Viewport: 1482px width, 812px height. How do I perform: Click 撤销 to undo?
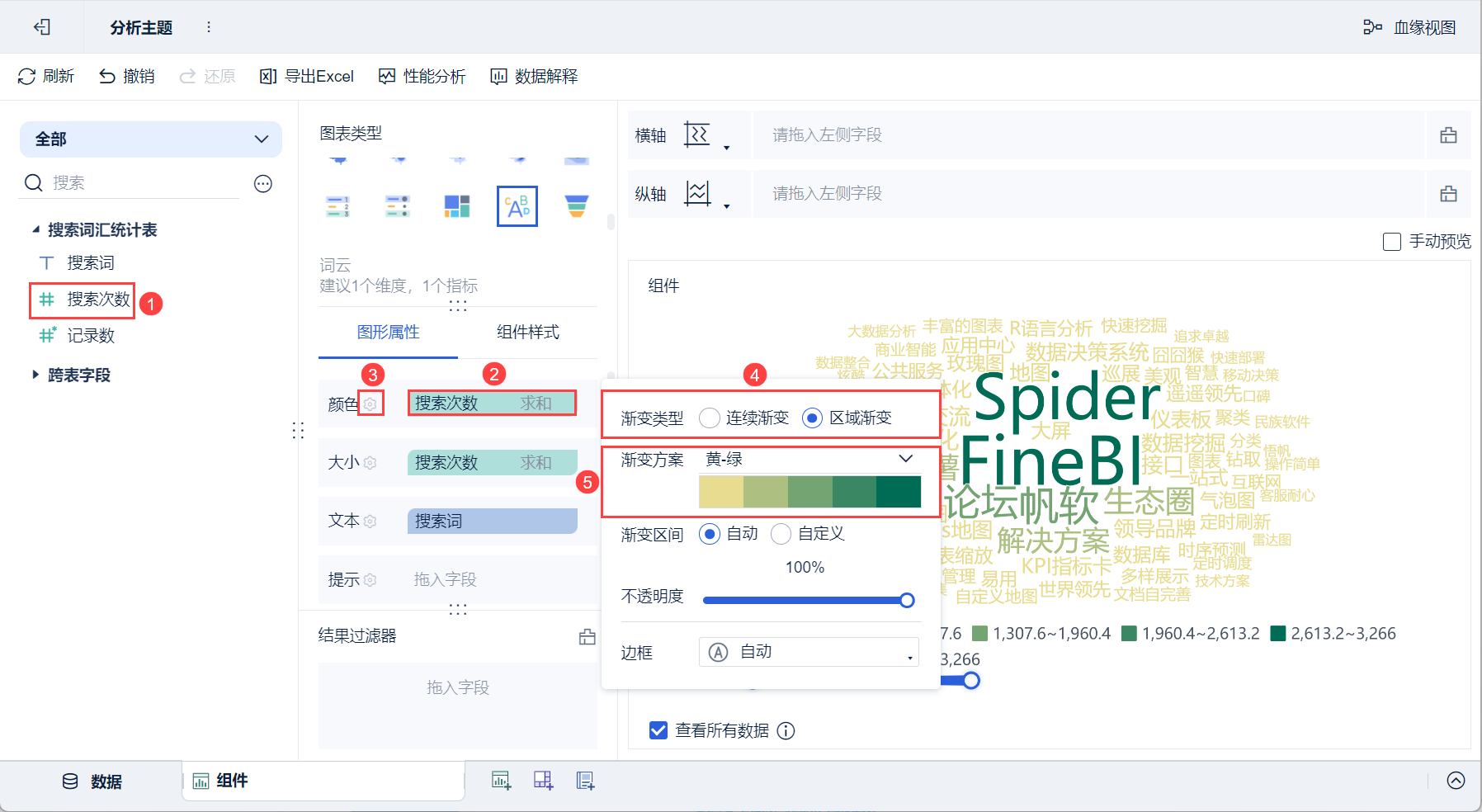[127, 76]
